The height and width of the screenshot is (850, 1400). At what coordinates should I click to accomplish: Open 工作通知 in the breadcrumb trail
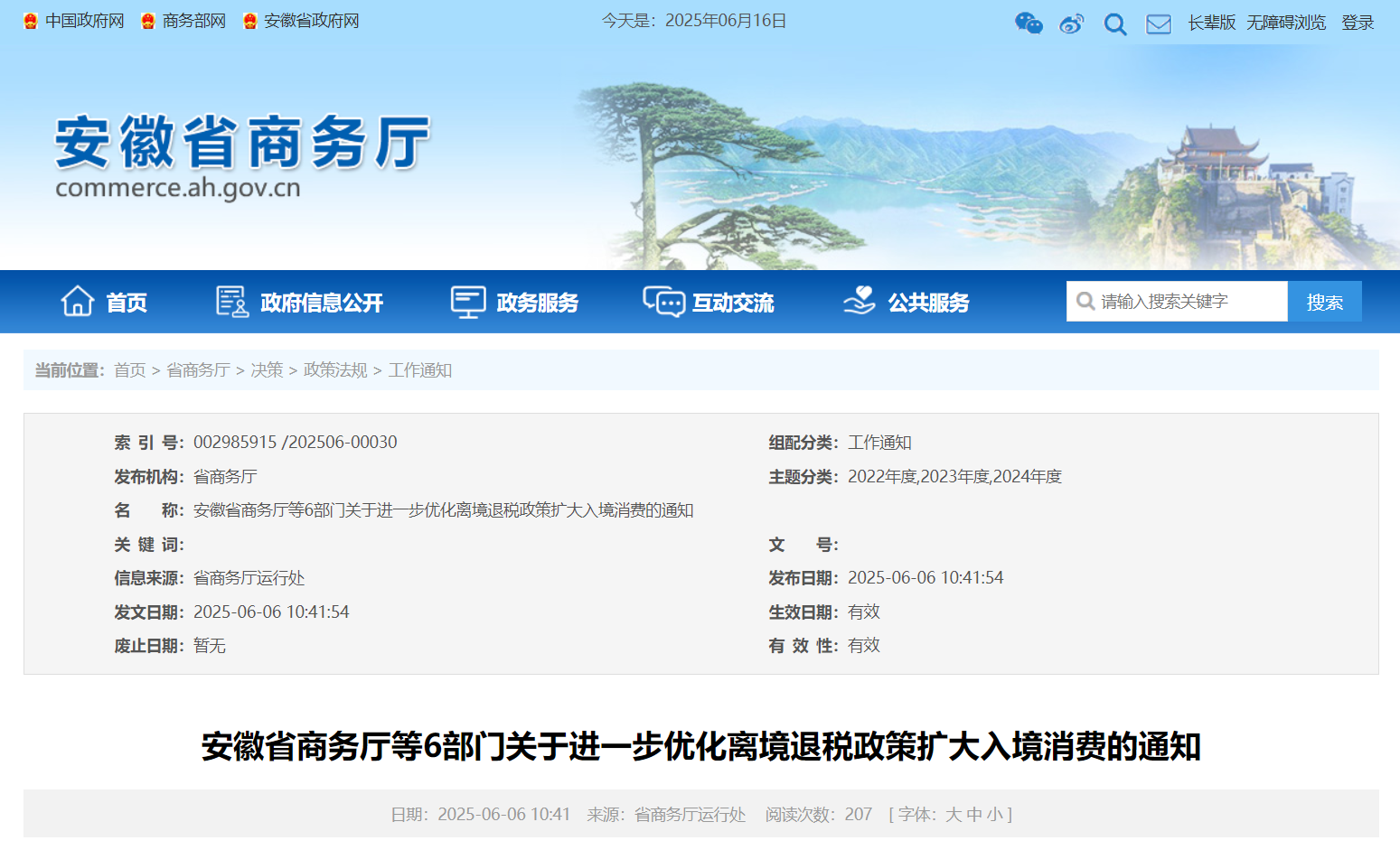pyautogui.click(x=419, y=369)
